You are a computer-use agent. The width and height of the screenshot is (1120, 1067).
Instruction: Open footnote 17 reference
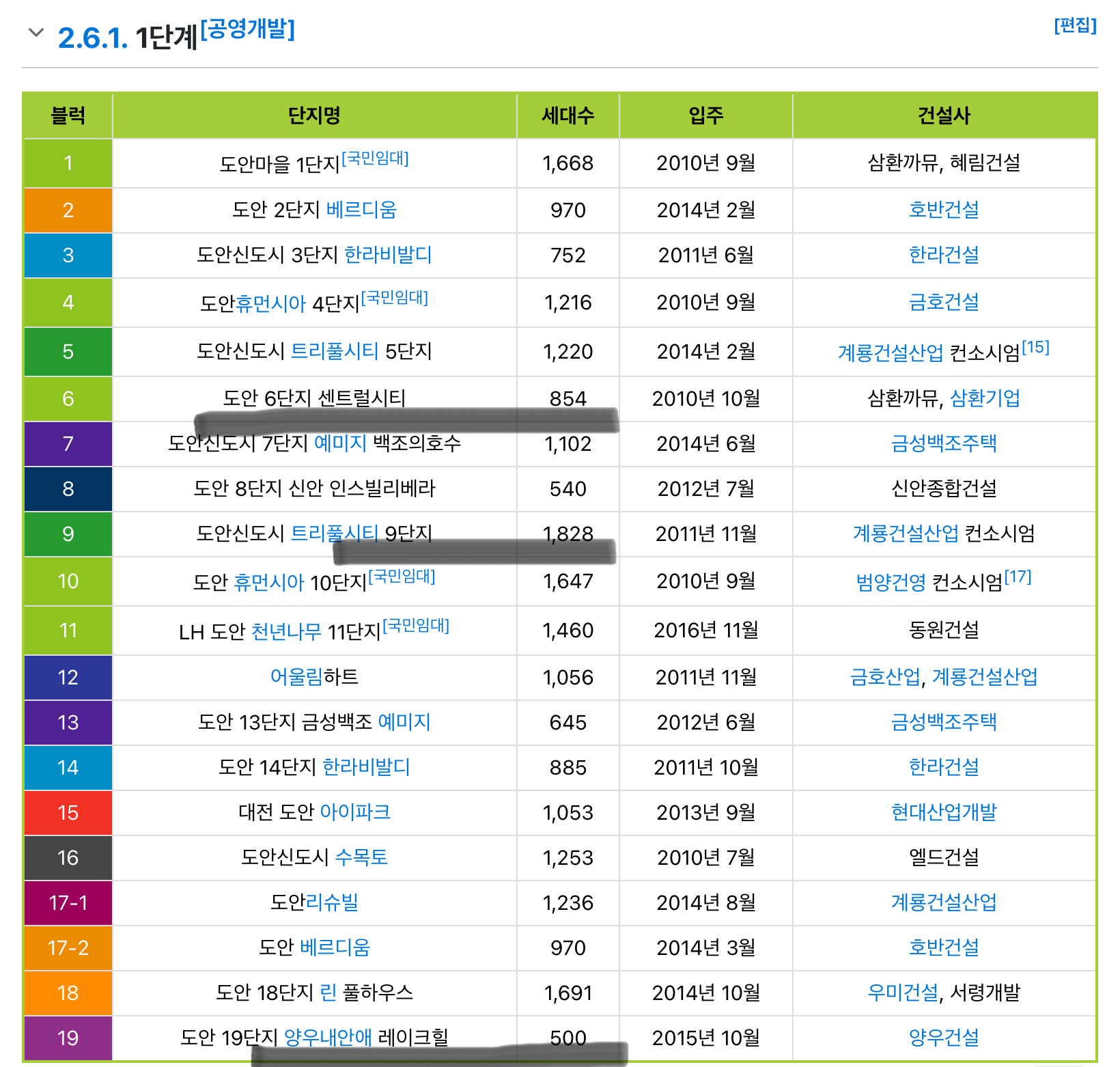click(1018, 577)
